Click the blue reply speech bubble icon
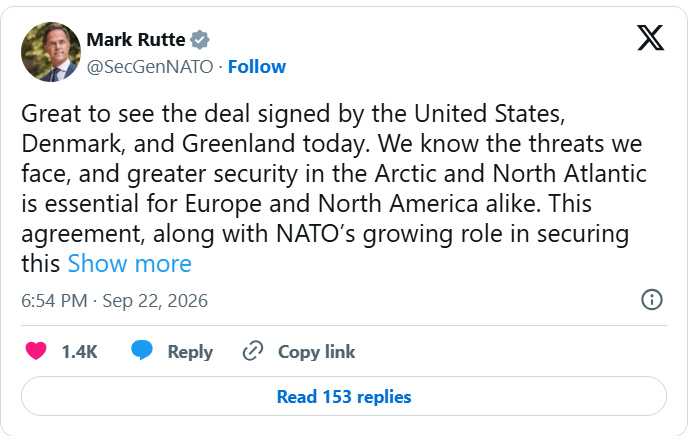 click(142, 350)
